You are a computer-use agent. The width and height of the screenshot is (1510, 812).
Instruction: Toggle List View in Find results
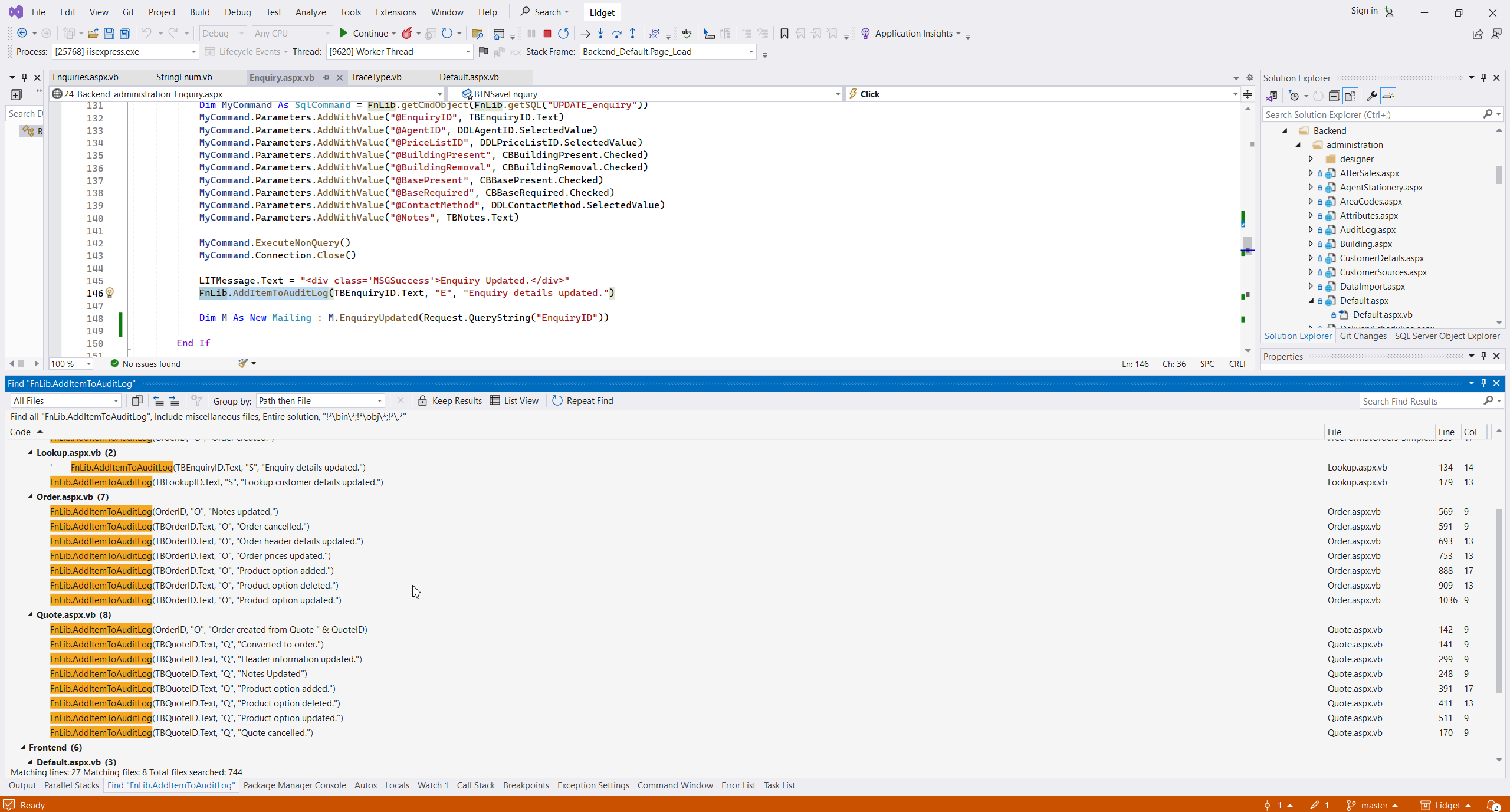(514, 401)
